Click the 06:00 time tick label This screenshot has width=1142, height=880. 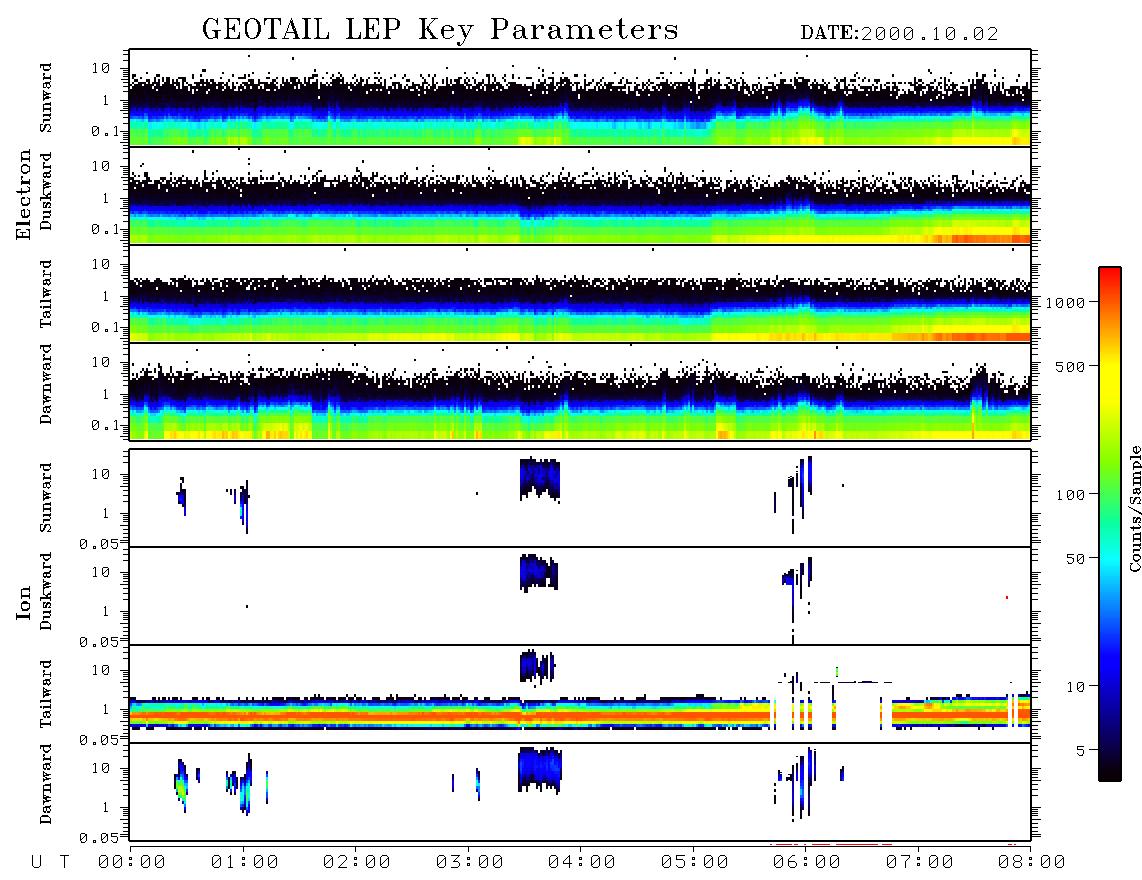806,863
